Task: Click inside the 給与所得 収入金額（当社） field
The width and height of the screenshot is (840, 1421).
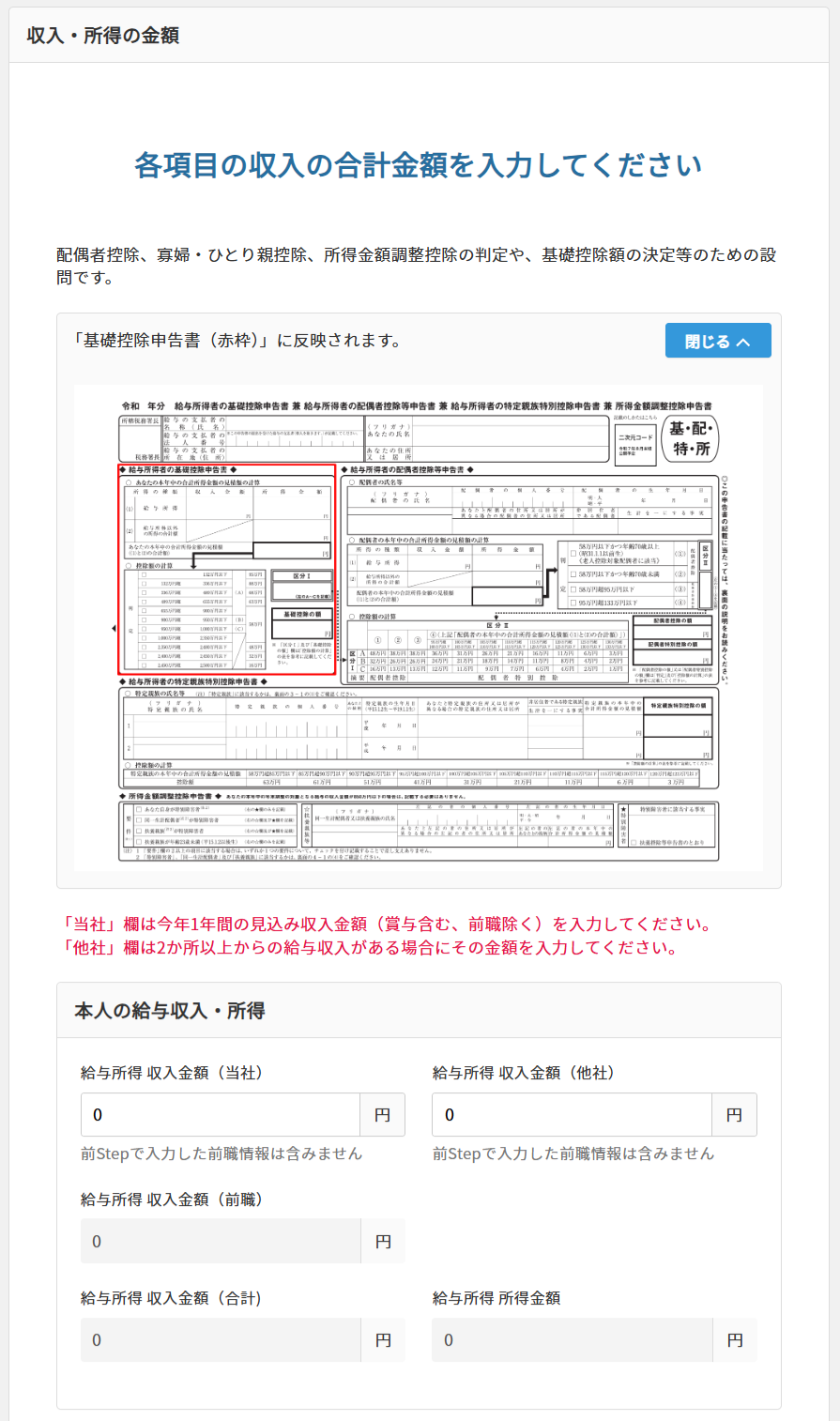Action: coord(221,1114)
